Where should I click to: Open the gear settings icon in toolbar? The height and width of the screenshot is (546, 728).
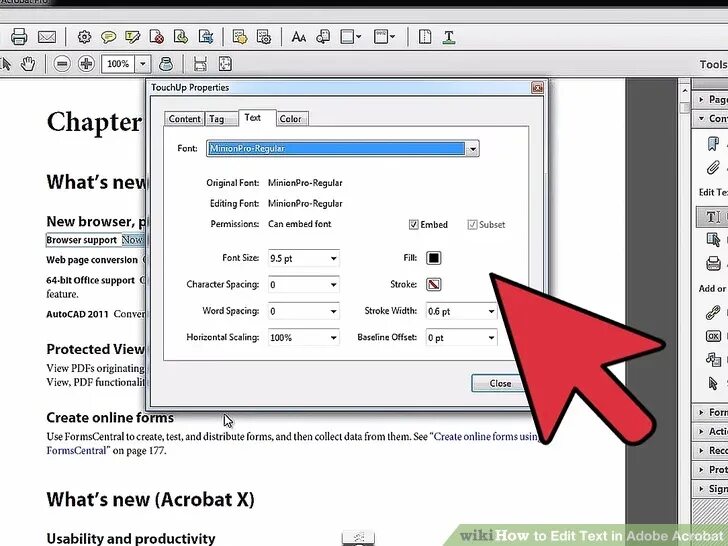84,37
